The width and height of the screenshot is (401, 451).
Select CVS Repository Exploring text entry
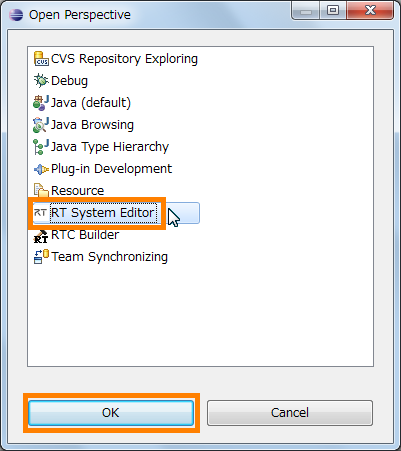click(x=124, y=59)
